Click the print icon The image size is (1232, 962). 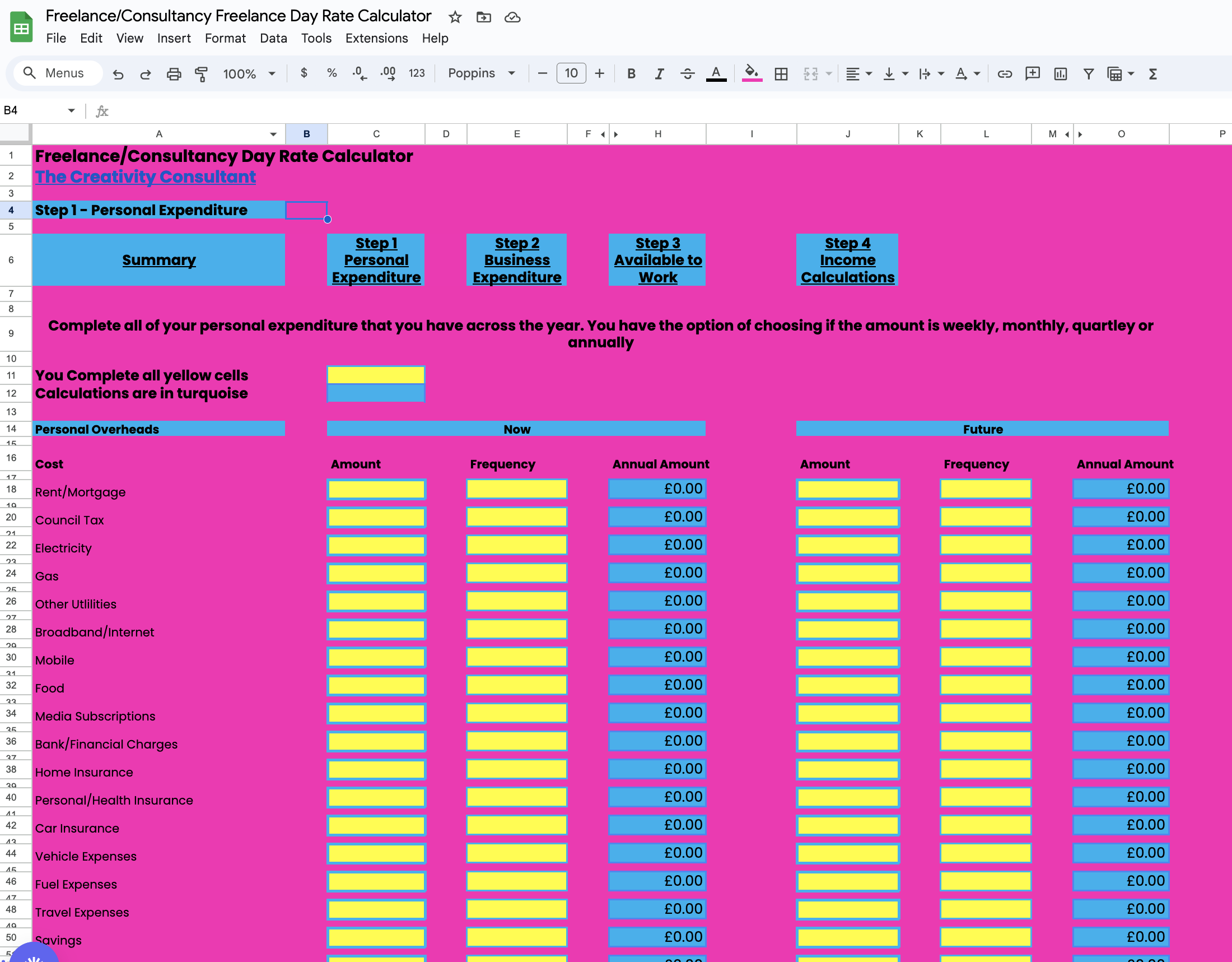(x=174, y=74)
